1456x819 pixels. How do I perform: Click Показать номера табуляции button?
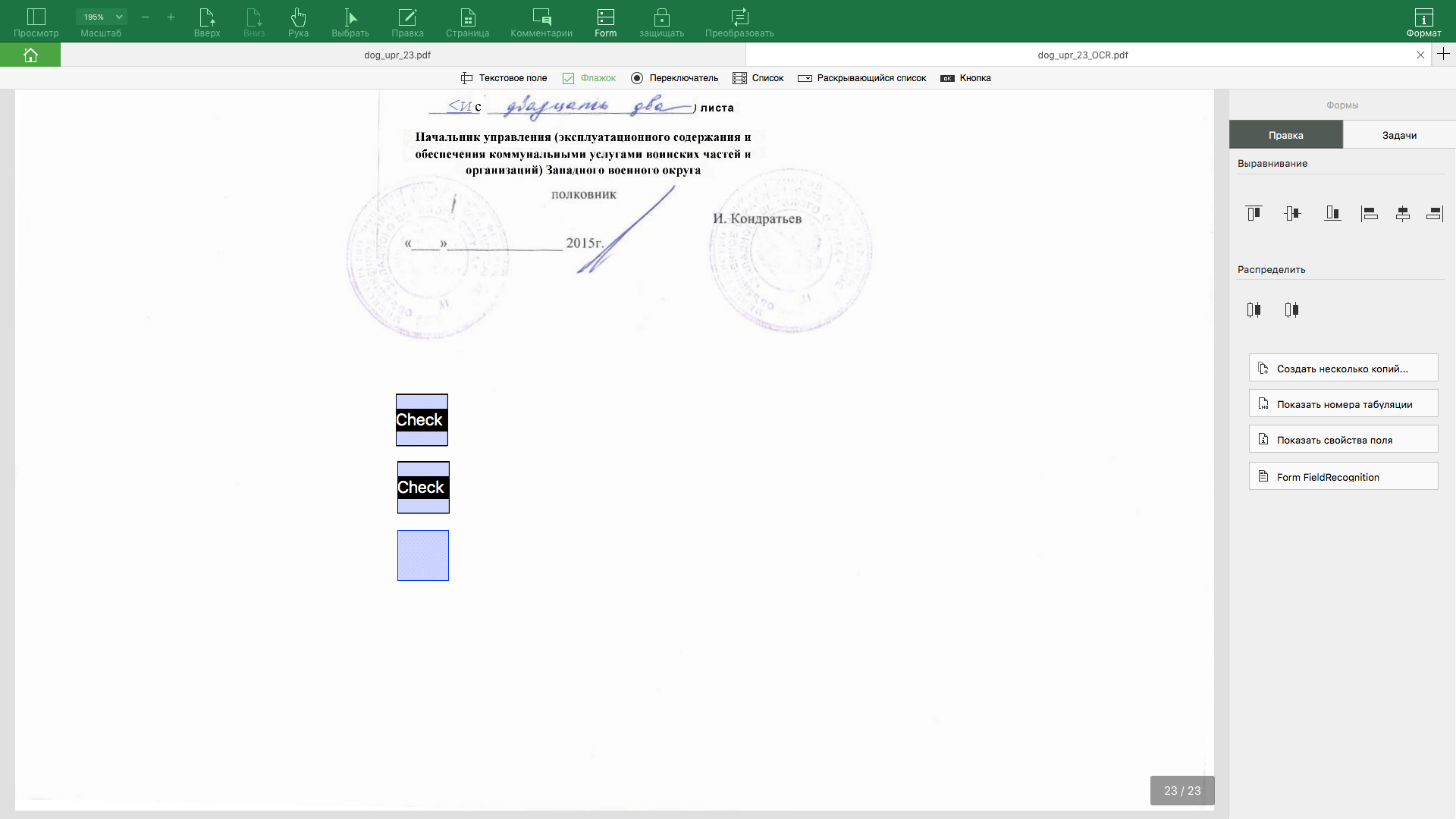(x=1343, y=403)
